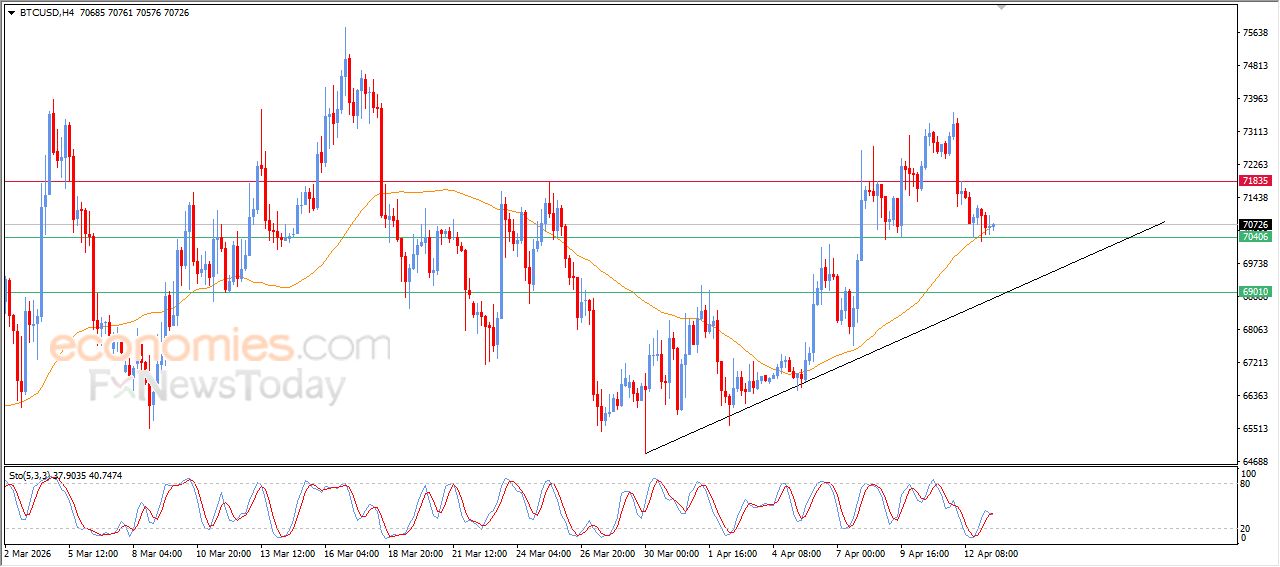Screen dimensions: 1280x567
Task: Click the green 70406 price tag
Action: (1254, 237)
